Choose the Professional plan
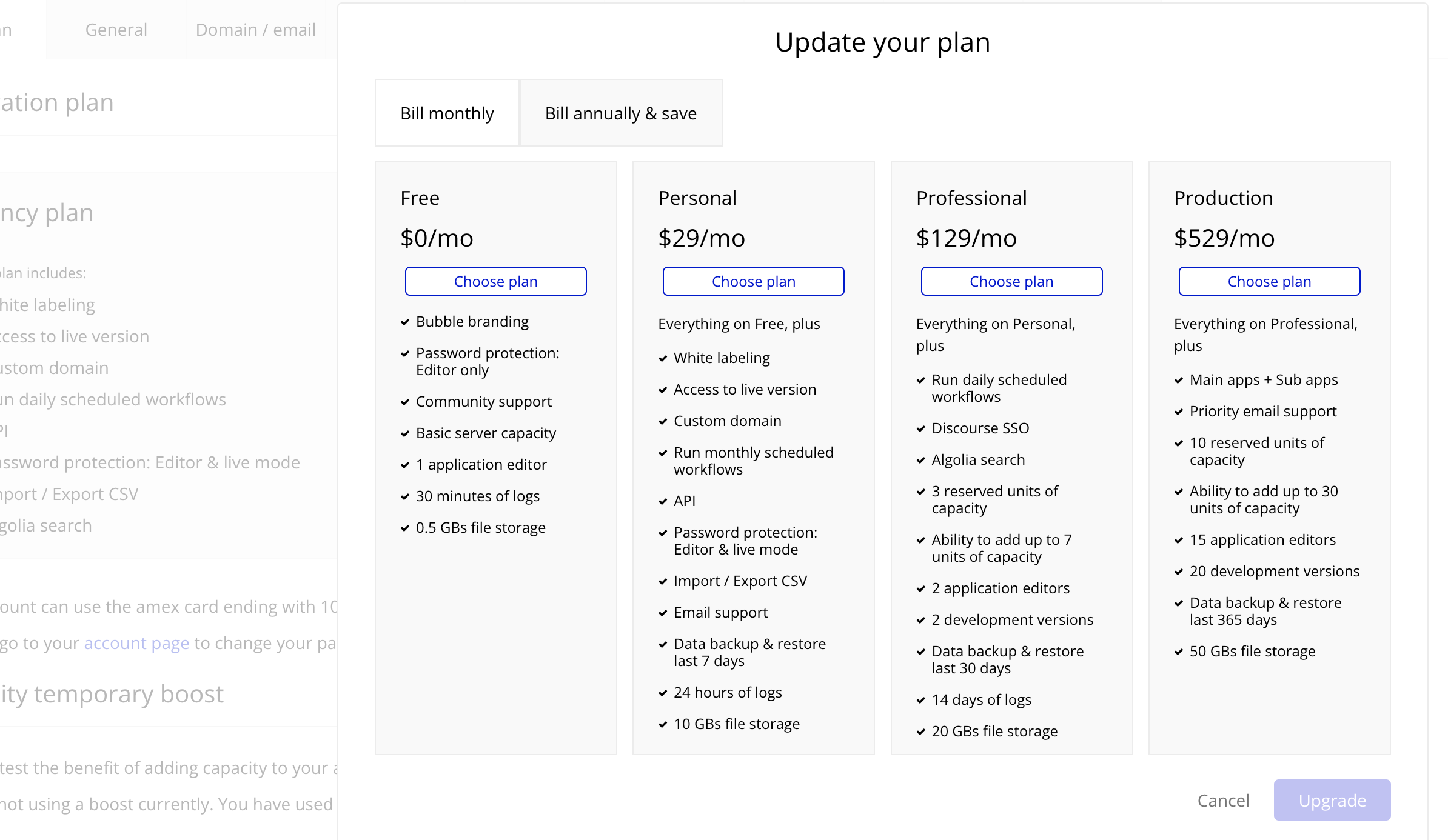Viewport: 1448px width, 840px height. 1011,281
